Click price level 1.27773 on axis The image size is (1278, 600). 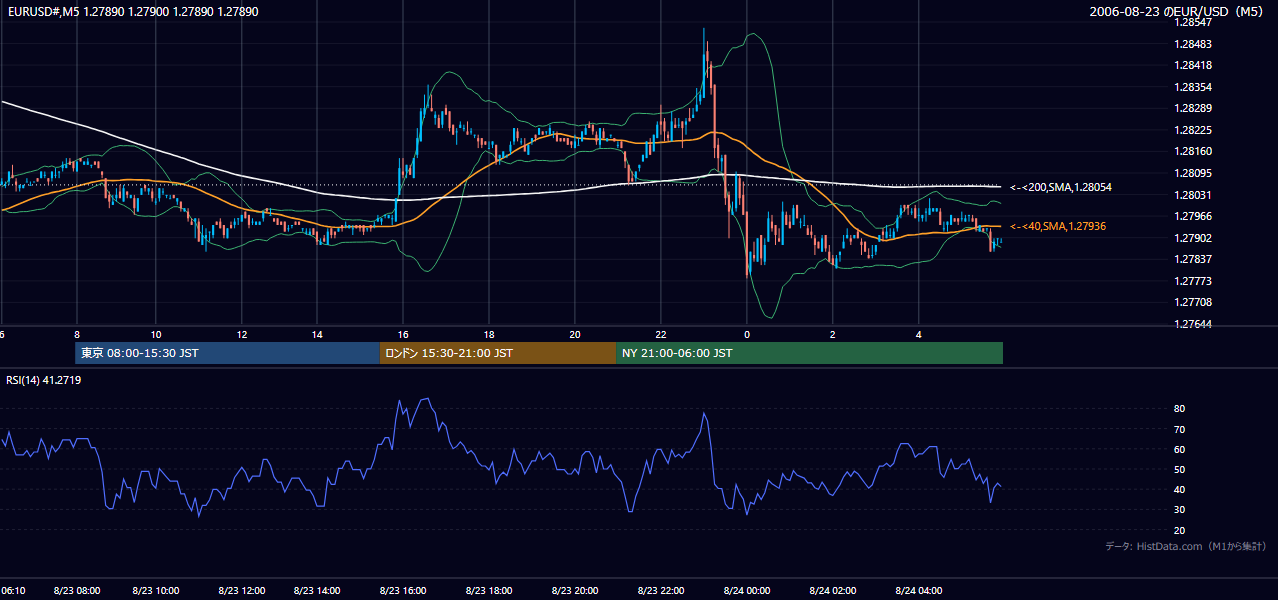tap(1192, 281)
